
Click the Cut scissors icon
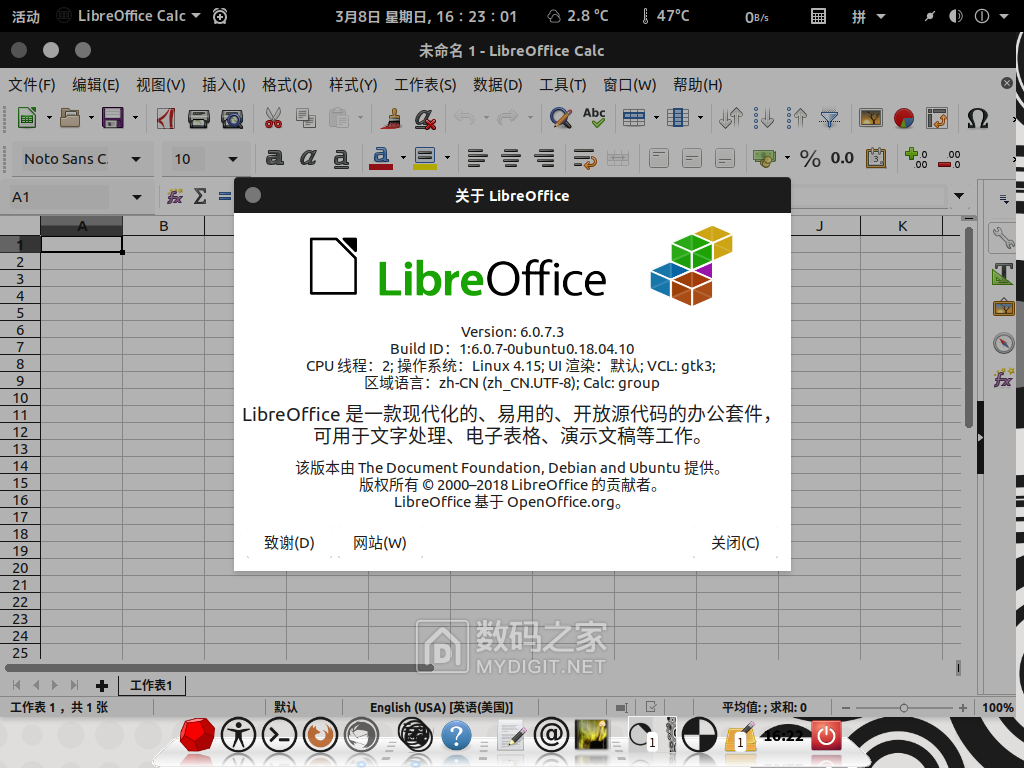tap(273, 118)
